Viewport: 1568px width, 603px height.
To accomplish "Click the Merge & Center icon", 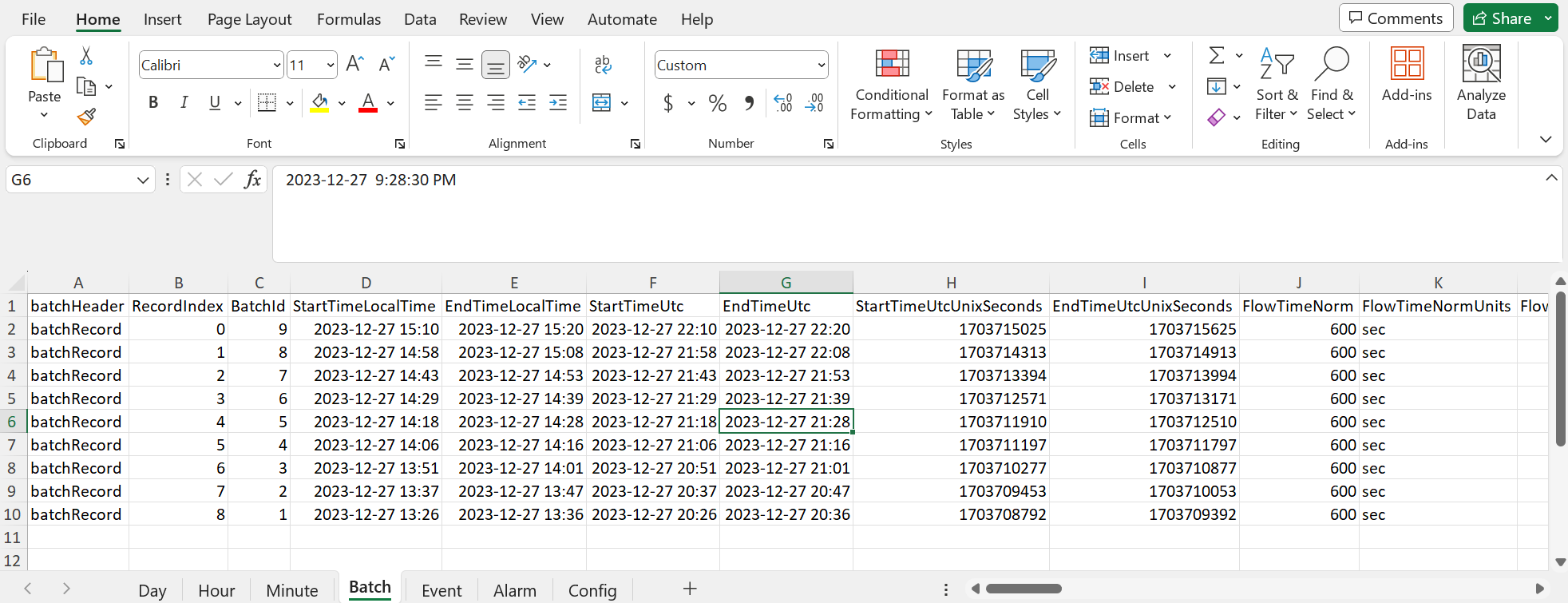I will [601, 102].
